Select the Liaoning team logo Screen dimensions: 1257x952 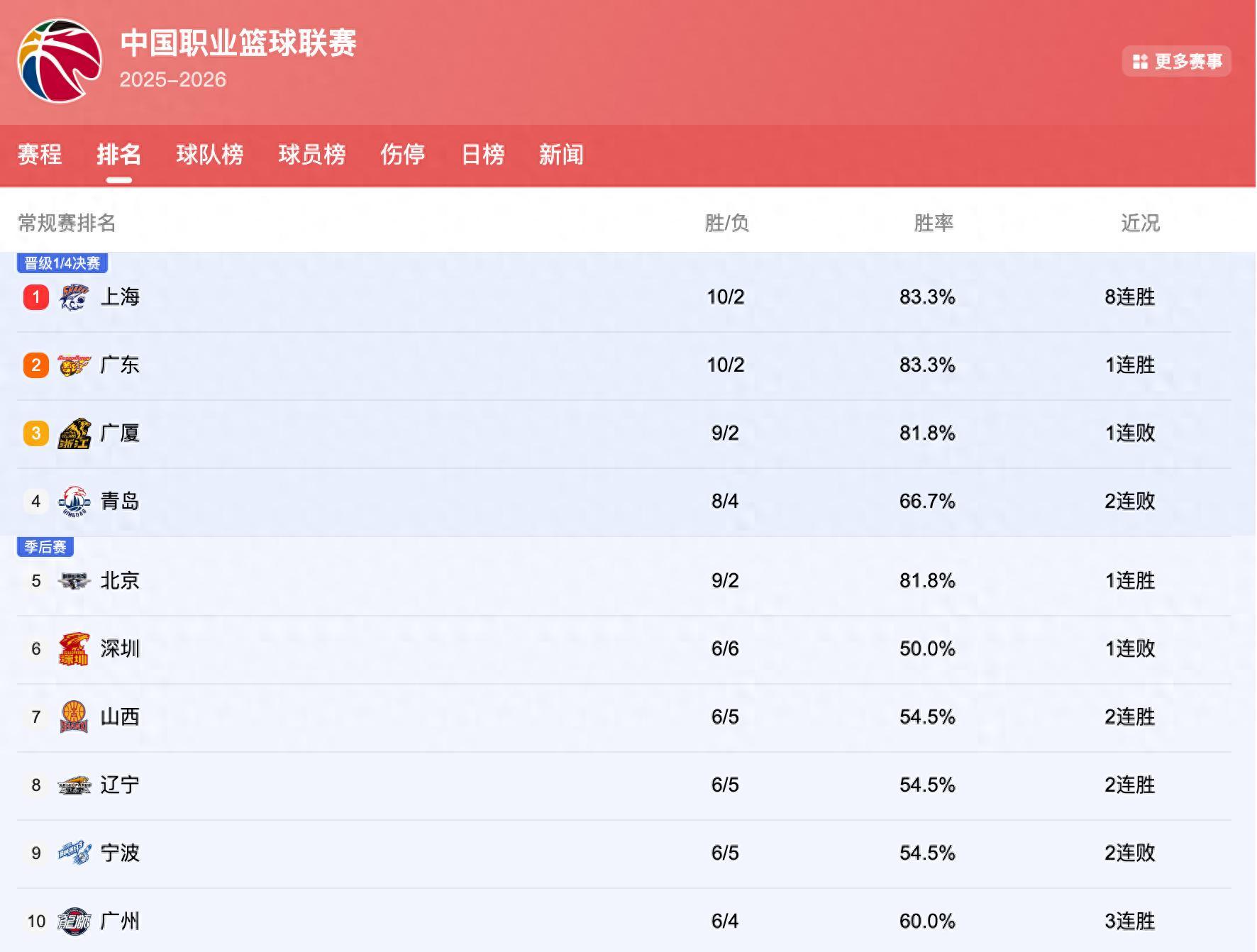75,785
